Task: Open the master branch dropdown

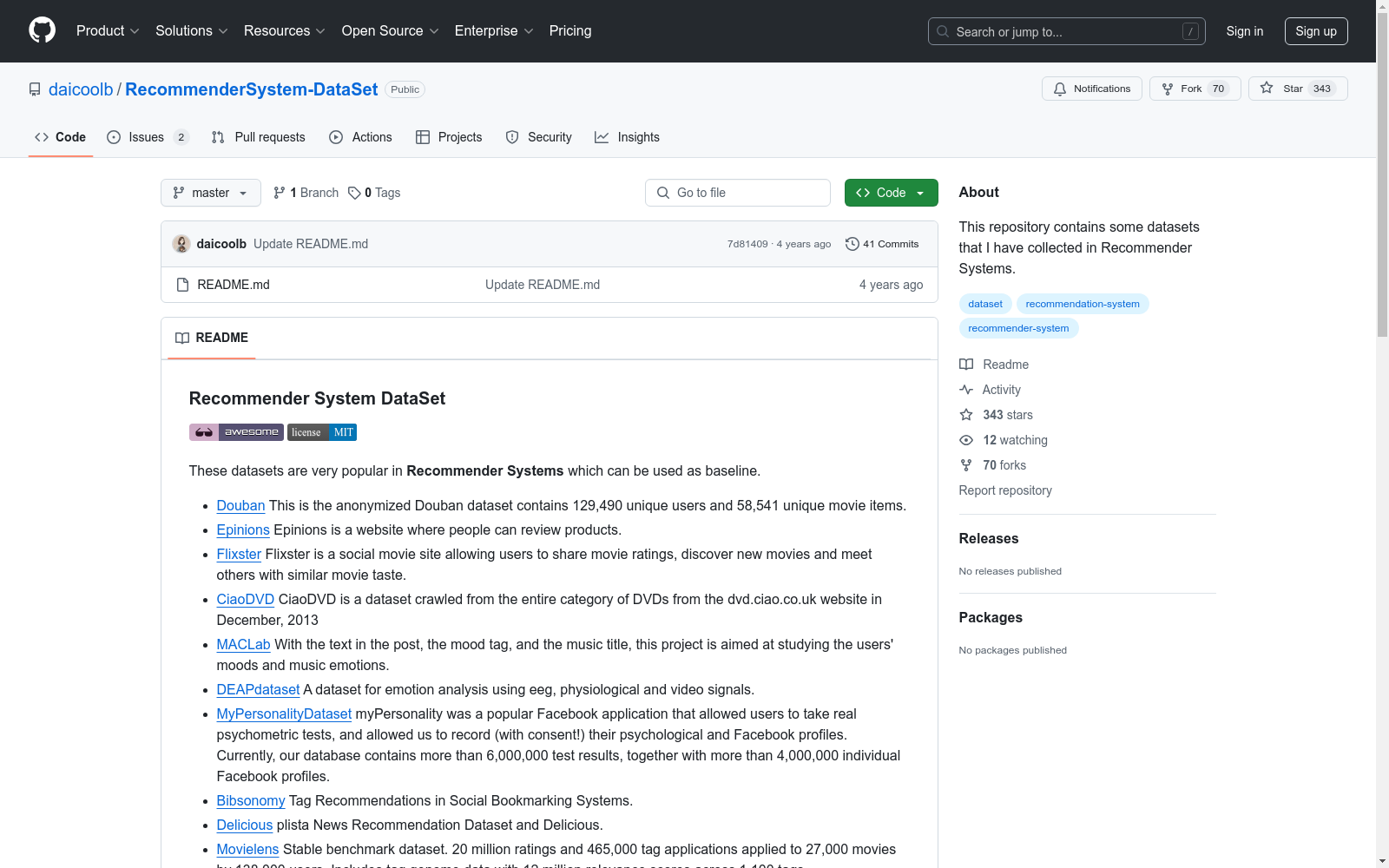Action: [211, 193]
